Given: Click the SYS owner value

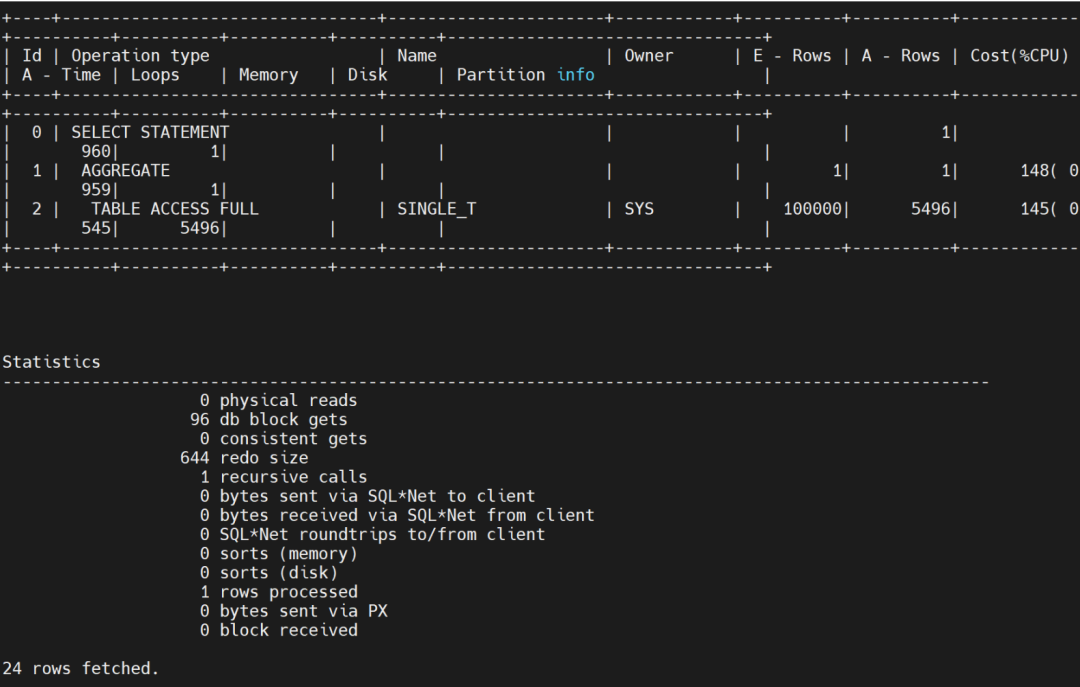Looking at the screenshot, I should [x=639, y=209].
